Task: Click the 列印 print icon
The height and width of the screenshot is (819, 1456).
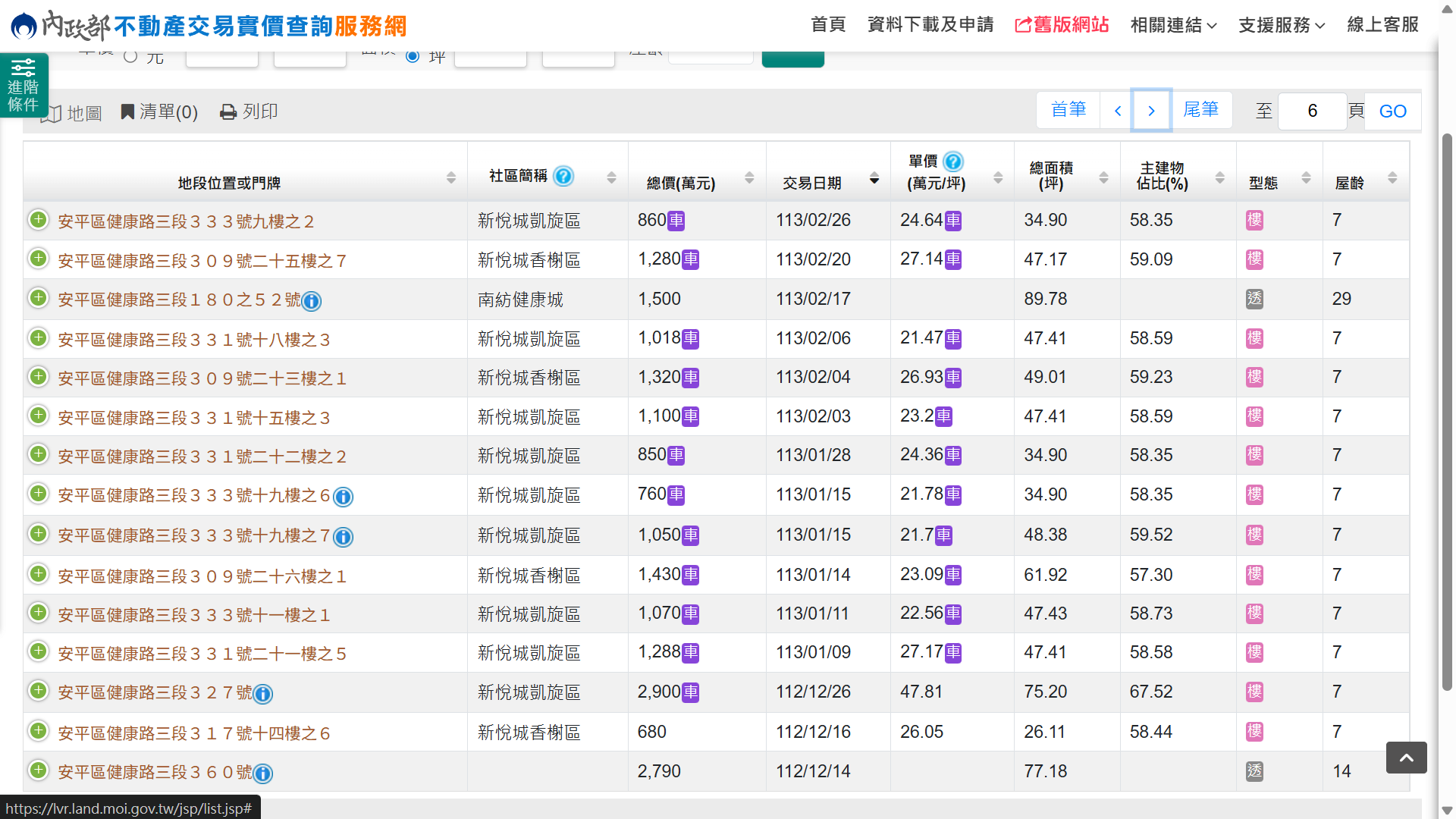Action: tap(227, 112)
